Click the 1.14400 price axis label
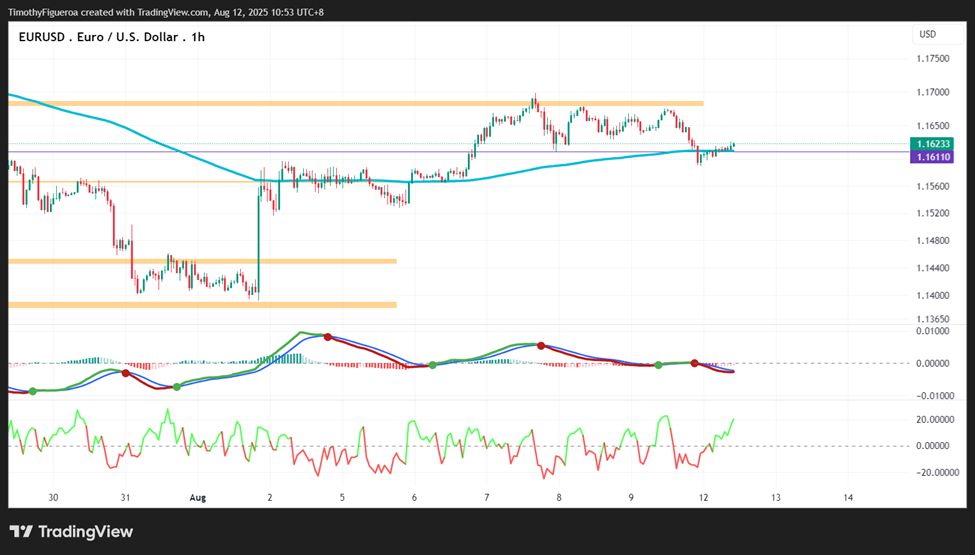 (933, 268)
